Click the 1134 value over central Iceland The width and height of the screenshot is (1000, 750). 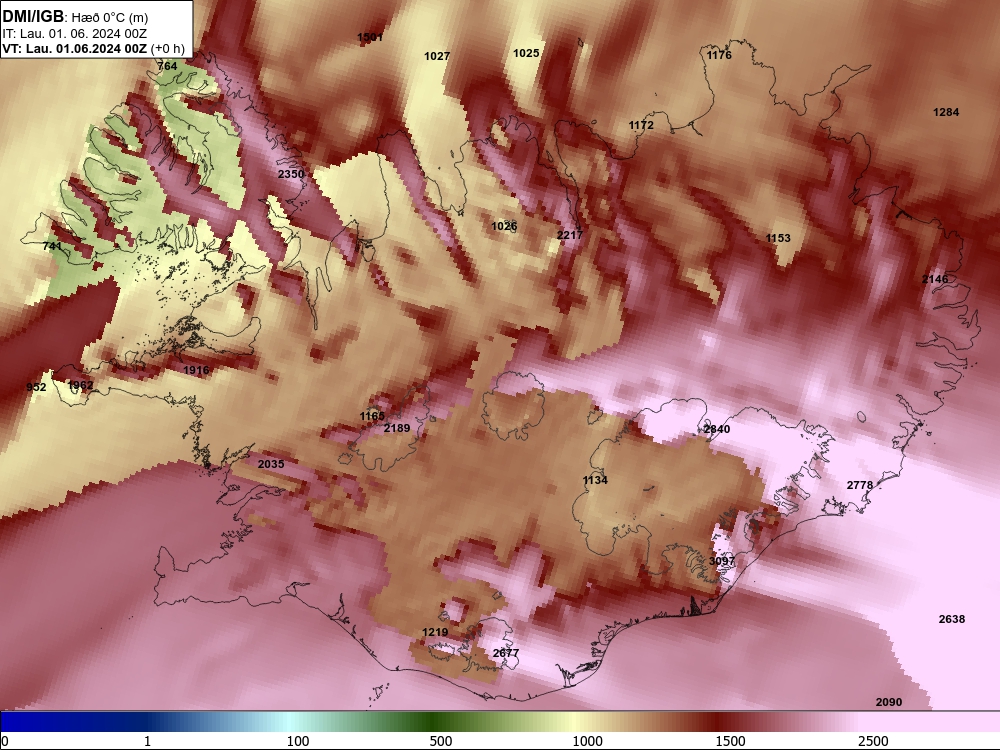(x=595, y=480)
